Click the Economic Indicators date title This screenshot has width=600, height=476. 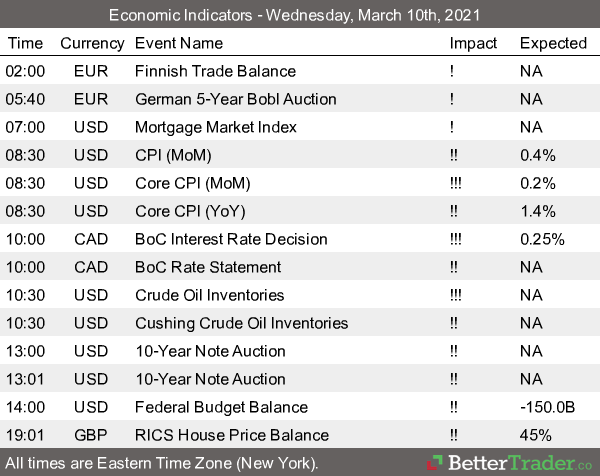(300, 14)
